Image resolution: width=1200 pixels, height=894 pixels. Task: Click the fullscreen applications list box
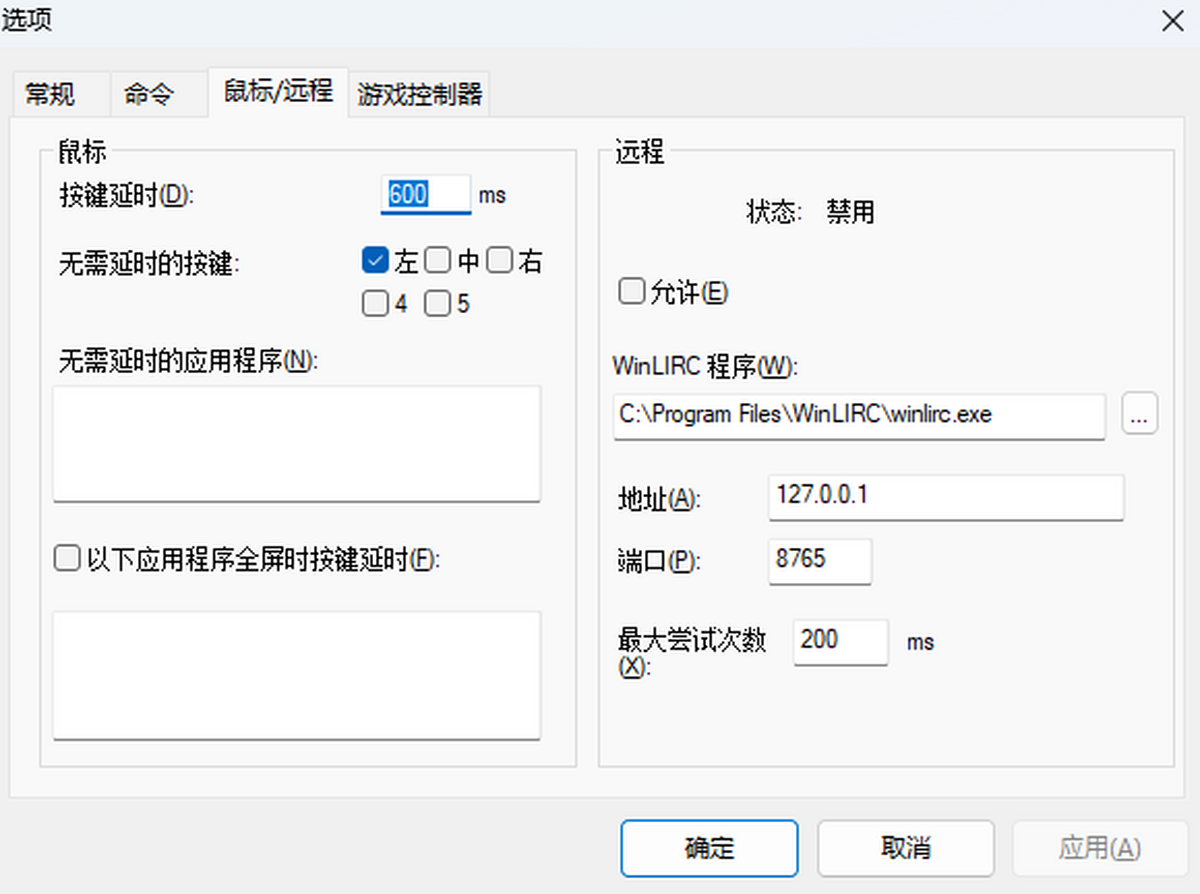pyautogui.click(x=296, y=675)
